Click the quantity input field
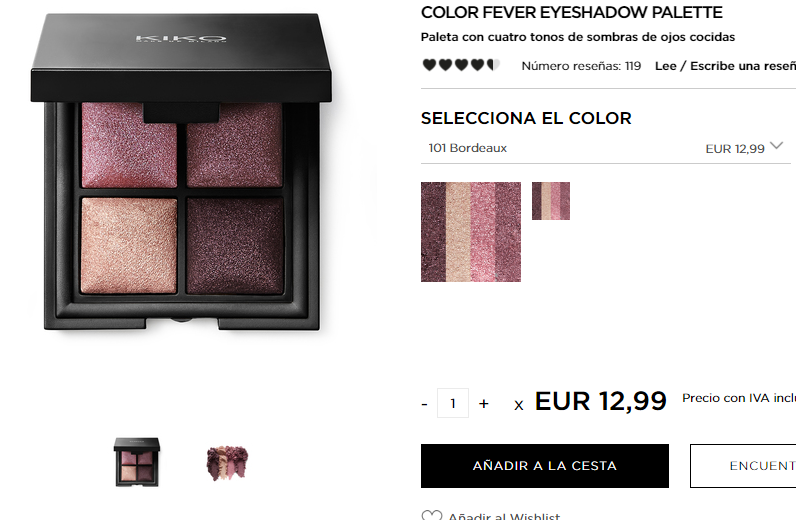This screenshot has width=796, height=520. point(453,403)
